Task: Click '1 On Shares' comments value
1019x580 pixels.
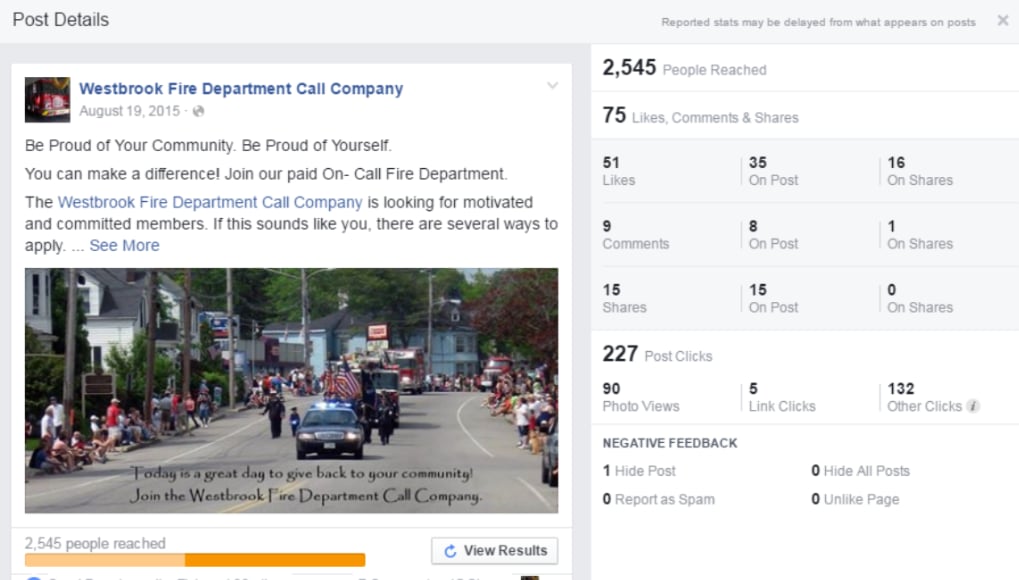Action: (x=920, y=235)
